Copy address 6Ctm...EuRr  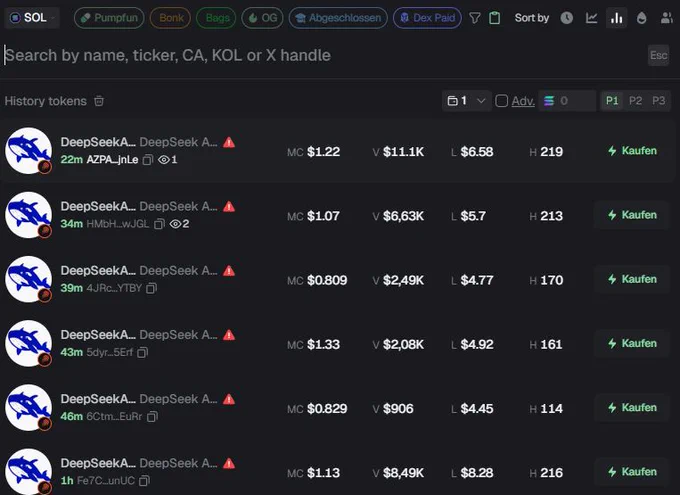(152, 416)
